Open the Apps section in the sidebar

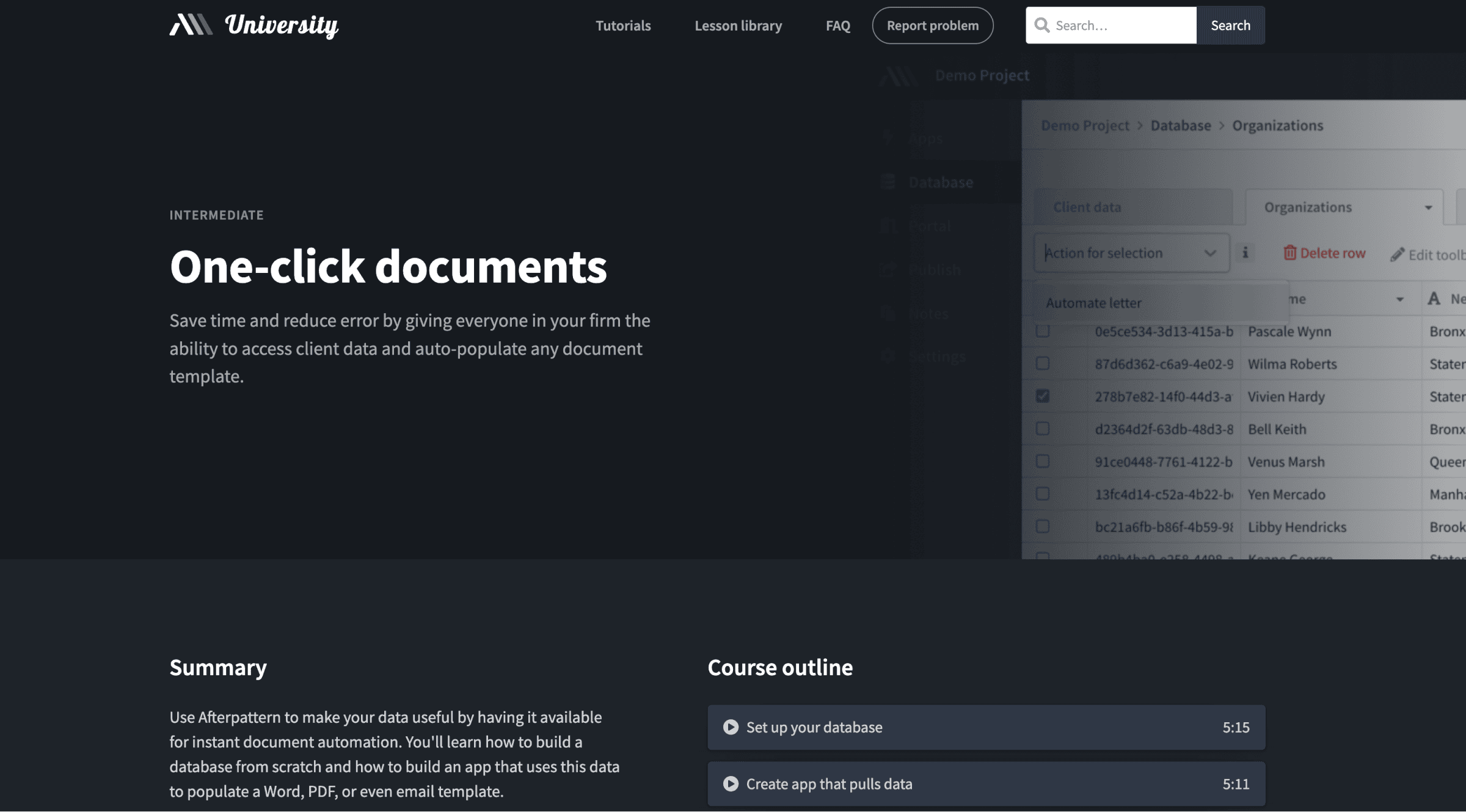(925, 139)
